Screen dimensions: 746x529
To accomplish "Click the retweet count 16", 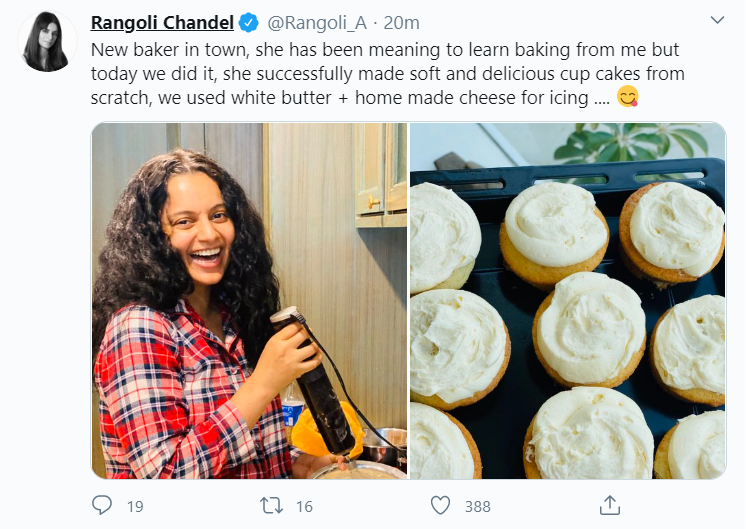I will 305,506.
